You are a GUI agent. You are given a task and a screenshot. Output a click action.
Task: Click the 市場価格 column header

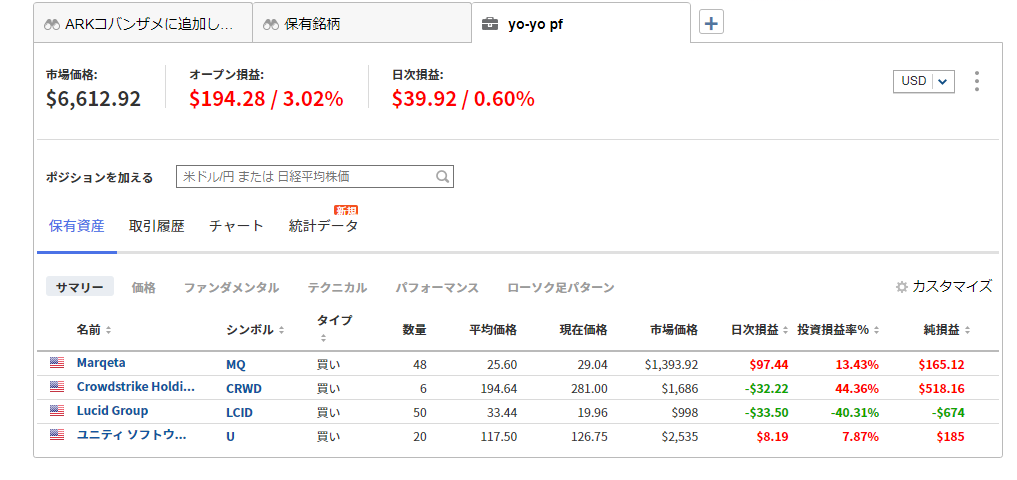coord(674,330)
